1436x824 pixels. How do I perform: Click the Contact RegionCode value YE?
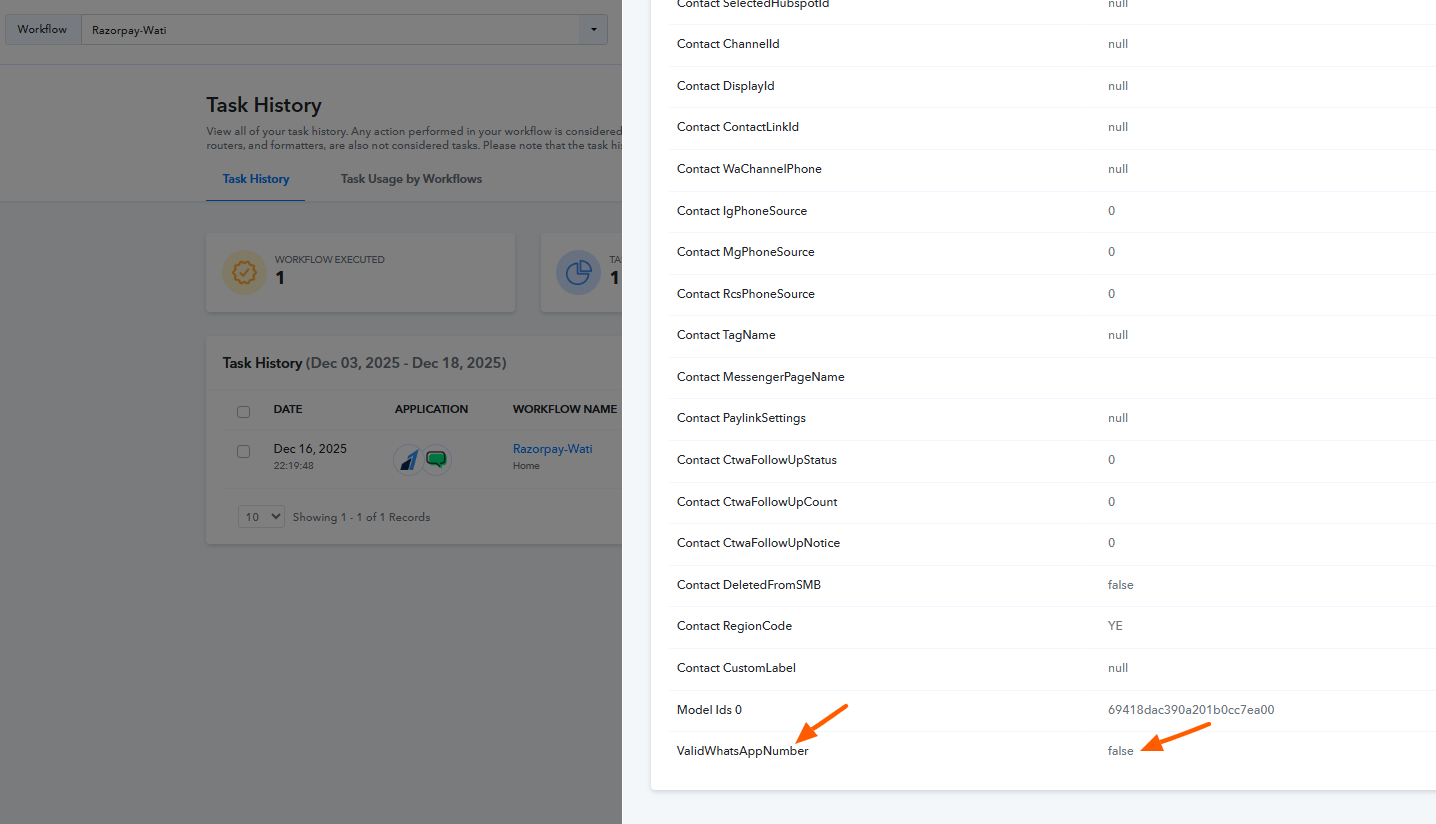[x=1115, y=626]
